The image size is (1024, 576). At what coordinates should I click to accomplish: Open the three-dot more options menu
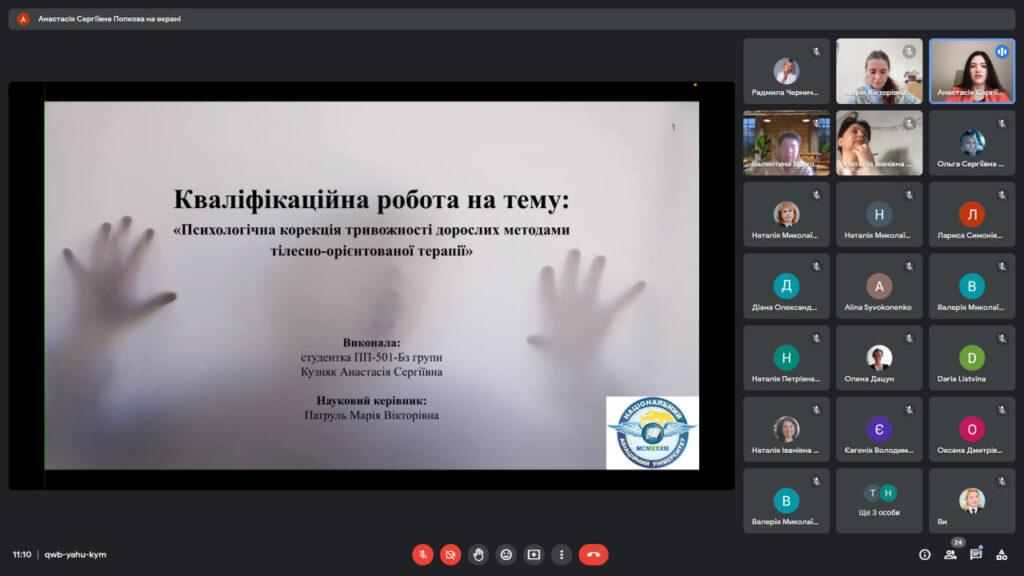pos(562,554)
